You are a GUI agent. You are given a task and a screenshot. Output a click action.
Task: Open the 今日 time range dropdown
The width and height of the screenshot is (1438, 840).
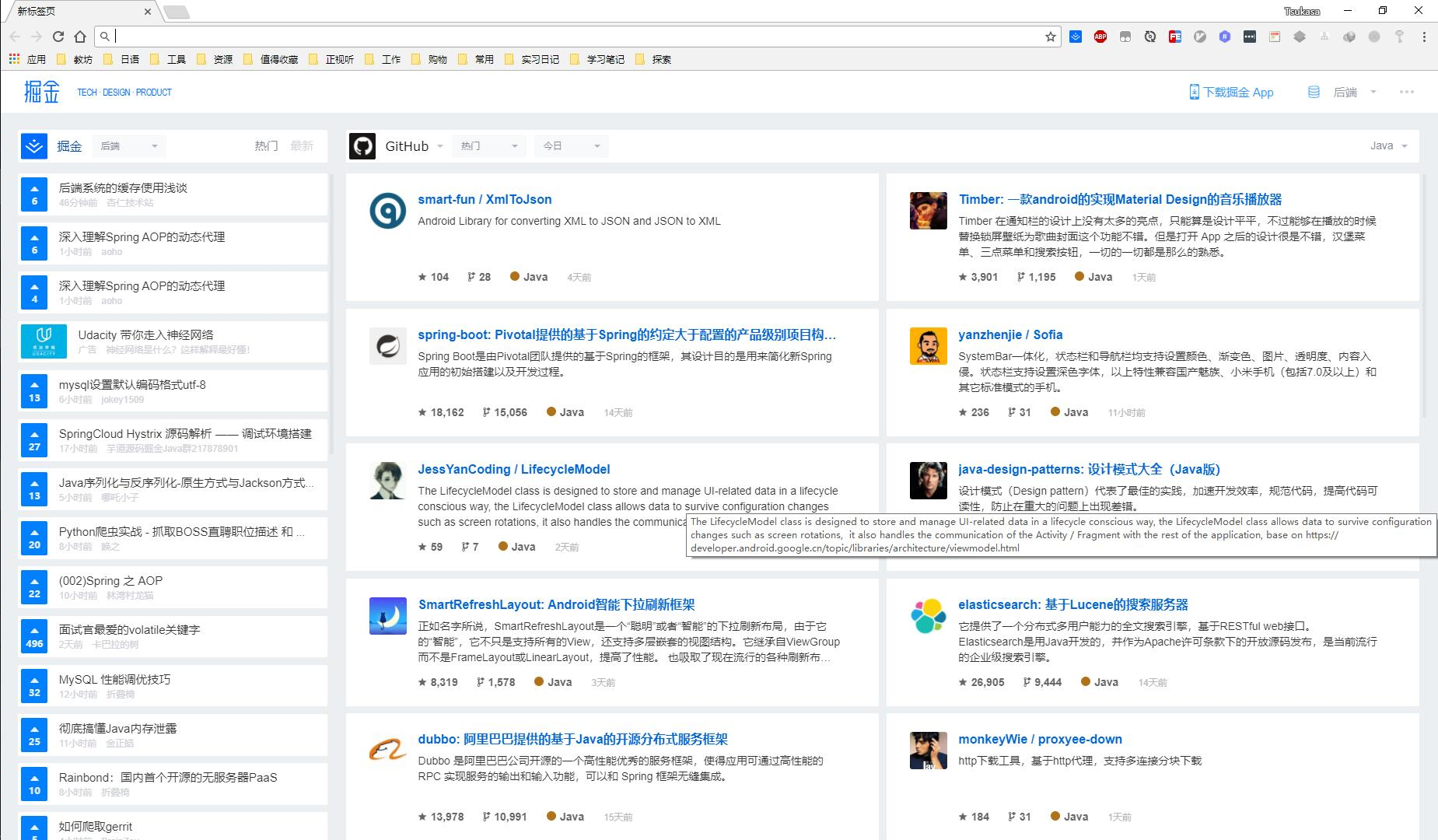(x=572, y=146)
